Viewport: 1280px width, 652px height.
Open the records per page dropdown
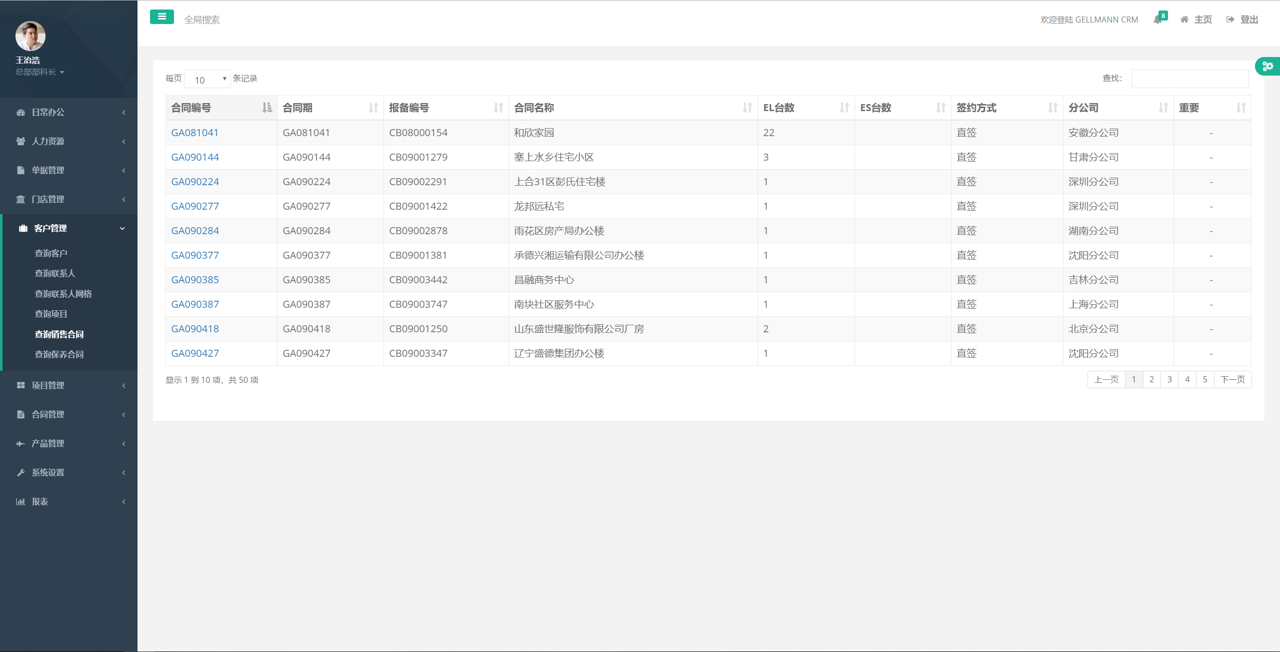[208, 79]
